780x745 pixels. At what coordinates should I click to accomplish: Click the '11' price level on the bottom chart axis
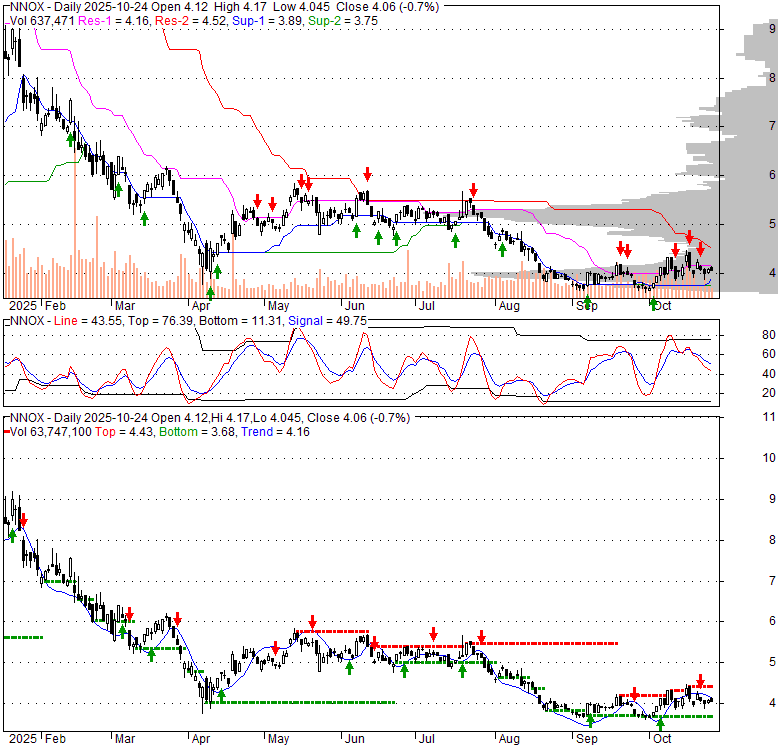(769, 417)
